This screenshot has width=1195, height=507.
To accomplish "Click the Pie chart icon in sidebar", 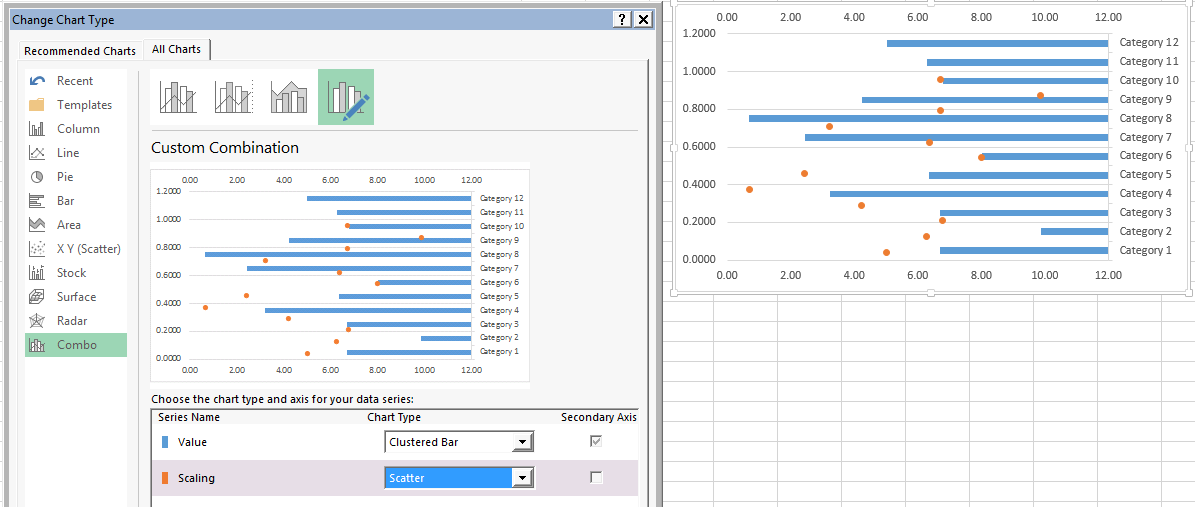I will click(x=37, y=177).
